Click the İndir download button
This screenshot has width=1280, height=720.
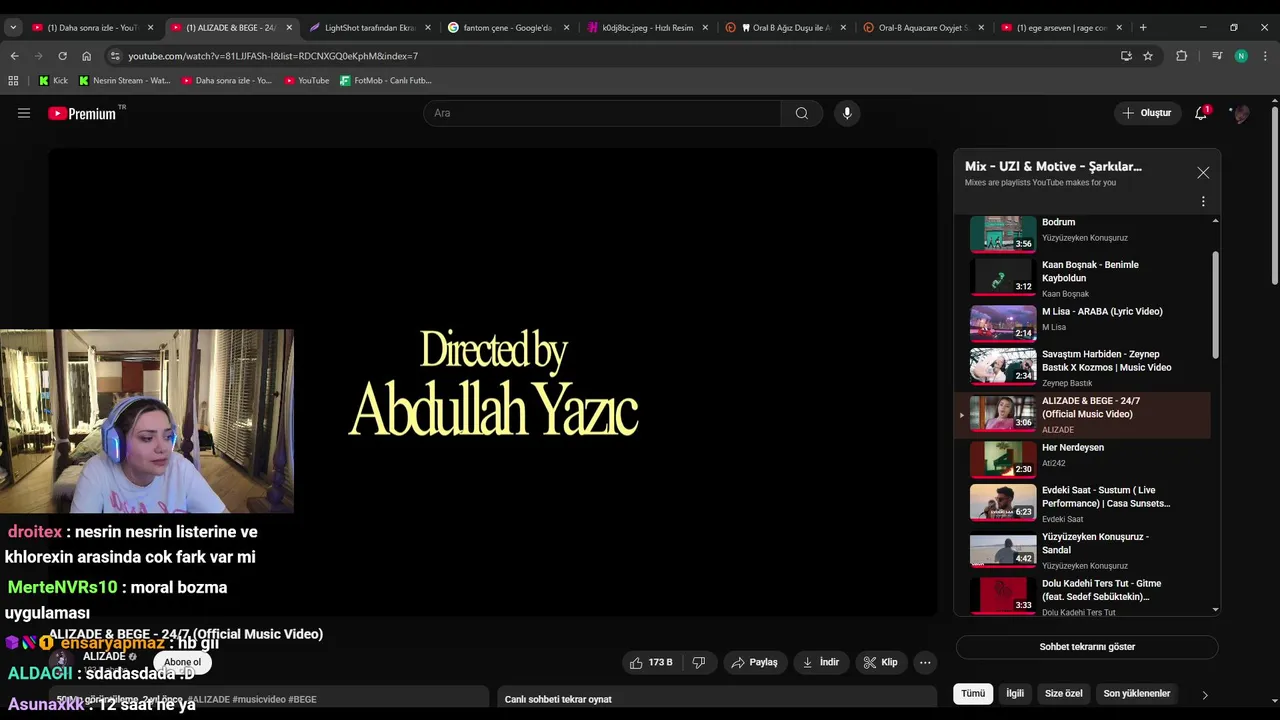coord(820,662)
